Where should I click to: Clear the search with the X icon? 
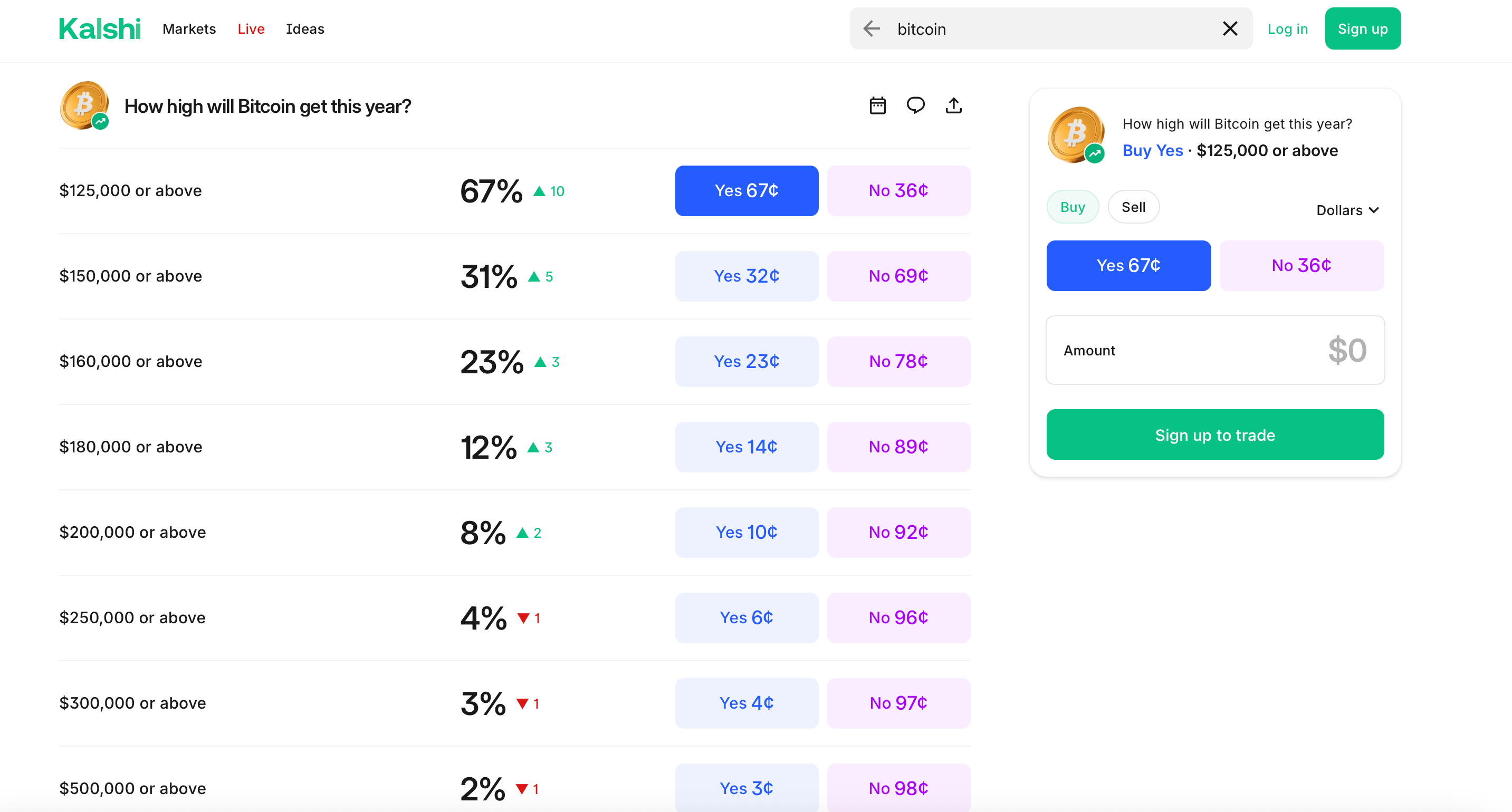pos(1230,28)
